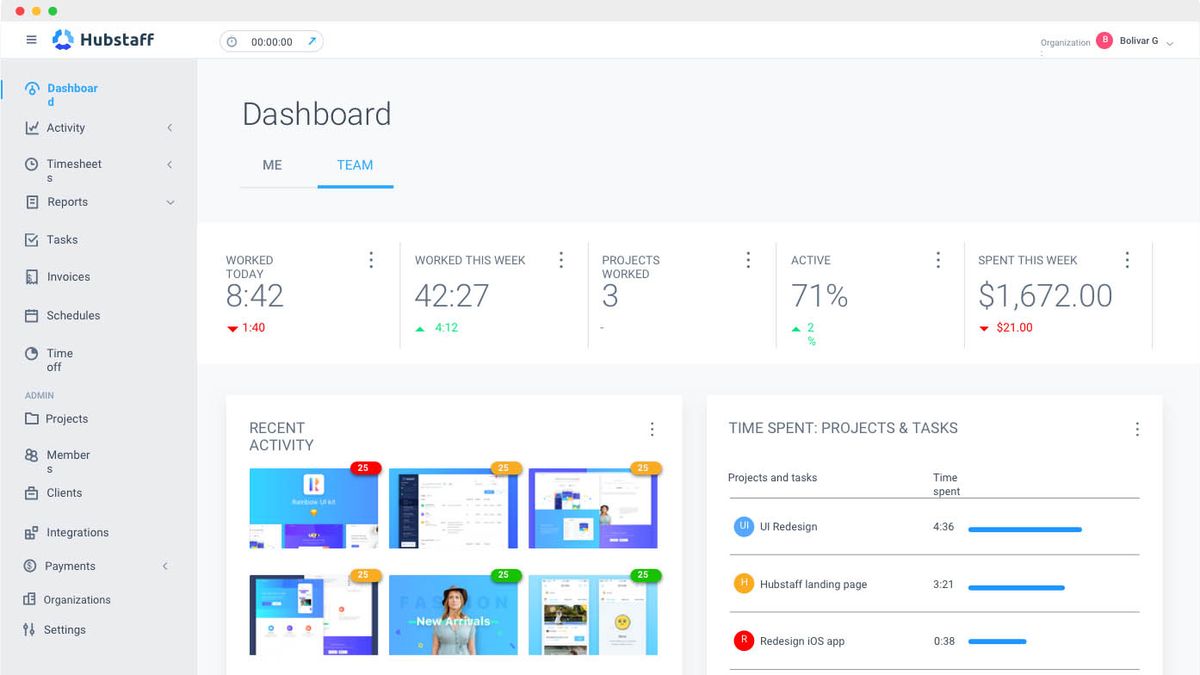Open Hubstaff Settings
The height and width of the screenshot is (675, 1200).
pyautogui.click(x=65, y=629)
